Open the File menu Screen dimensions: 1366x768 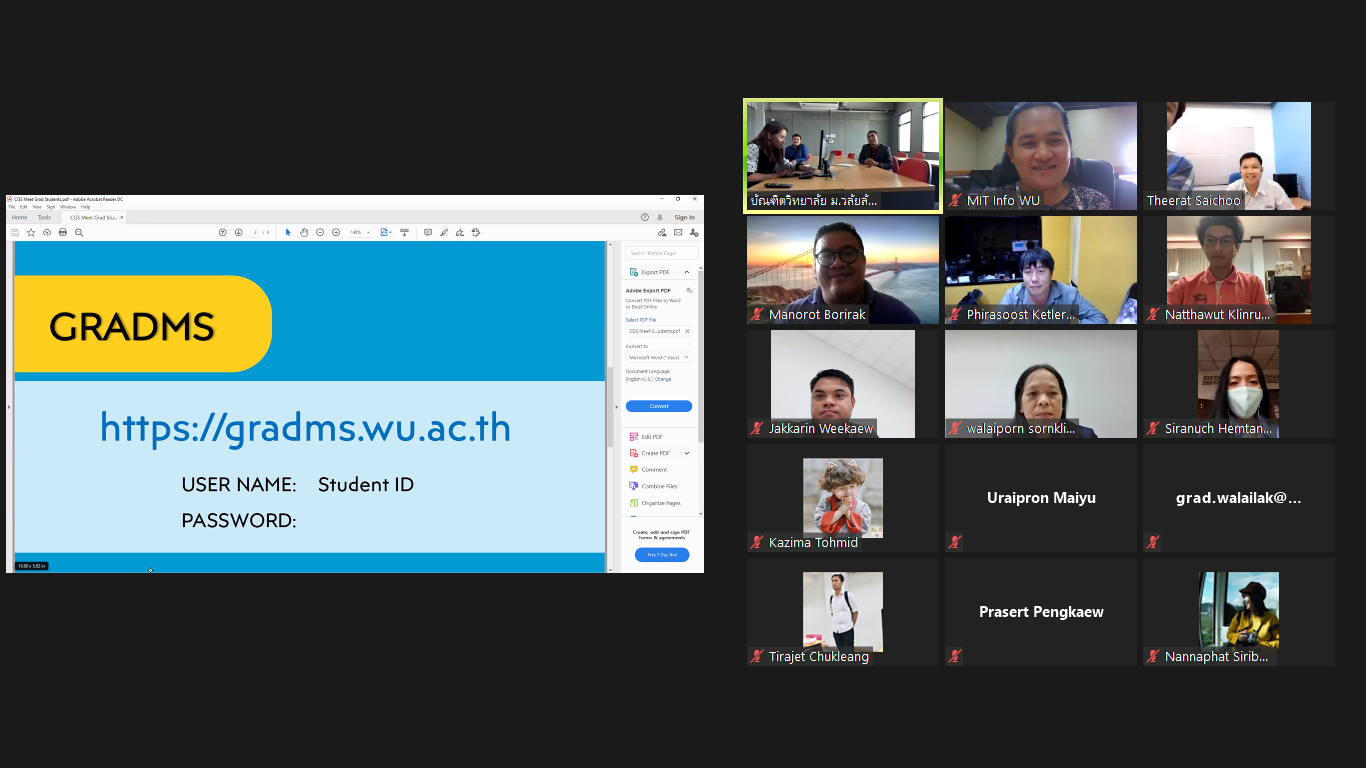click(12, 207)
